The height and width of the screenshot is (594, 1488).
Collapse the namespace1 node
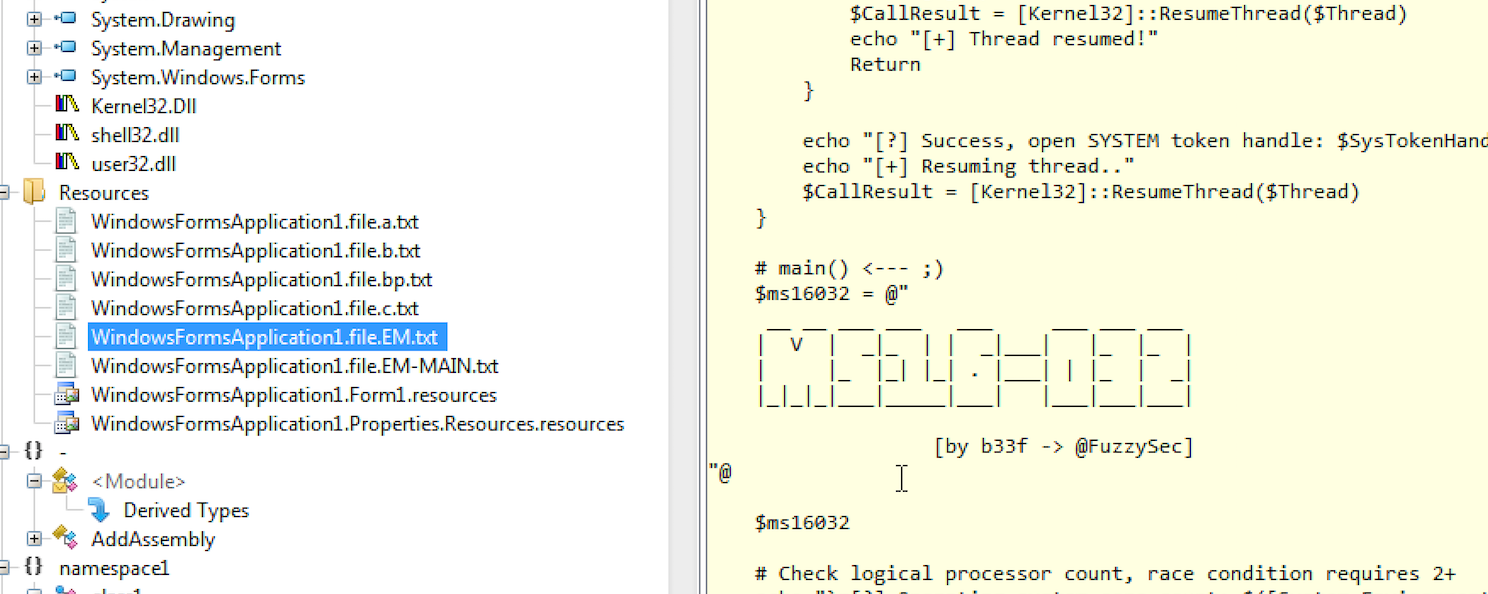click(x=3, y=568)
